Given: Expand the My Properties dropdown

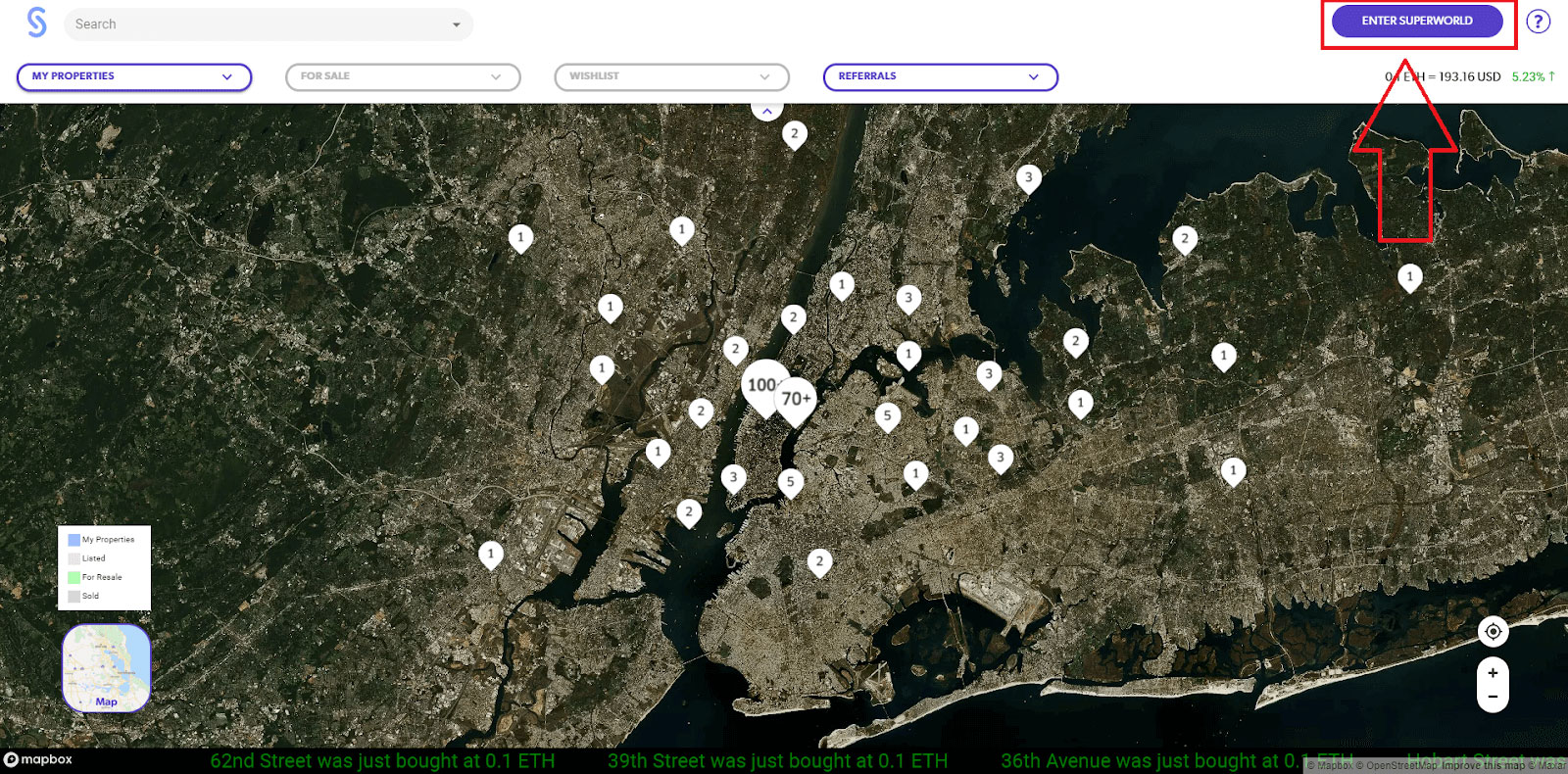Looking at the screenshot, I should click(134, 76).
